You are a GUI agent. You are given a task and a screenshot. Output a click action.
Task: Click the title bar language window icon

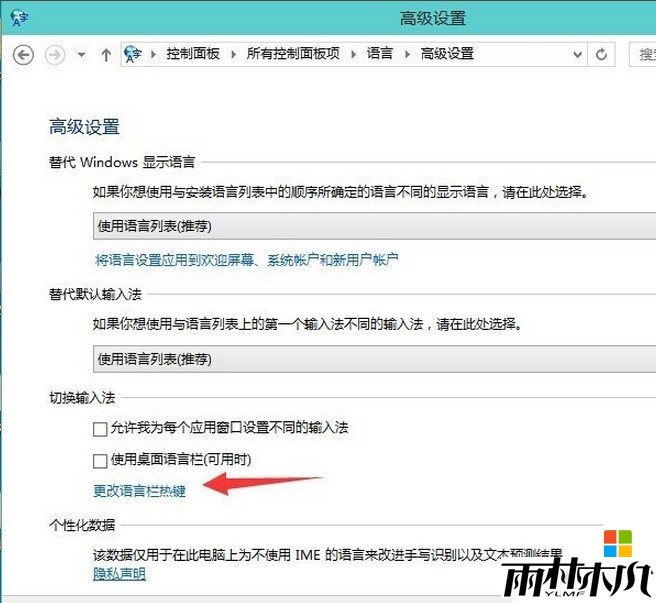click(x=19, y=18)
